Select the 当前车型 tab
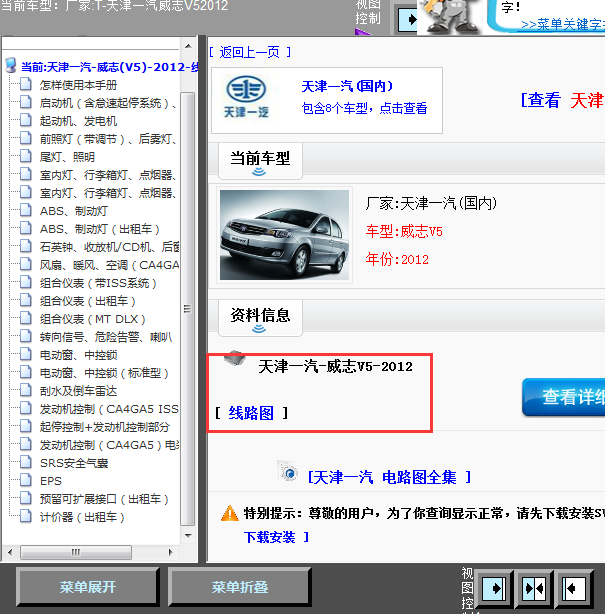Image resolution: width=605 pixels, height=614 pixels. [x=260, y=161]
